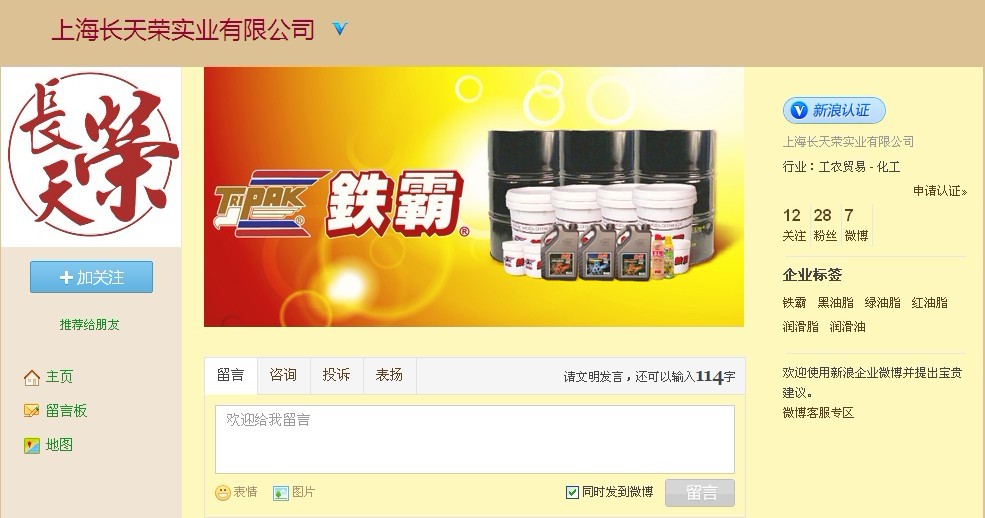This screenshot has width=985, height=518.
Task: Click the 長天榮 company logo avatar
Action: (x=91, y=156)
